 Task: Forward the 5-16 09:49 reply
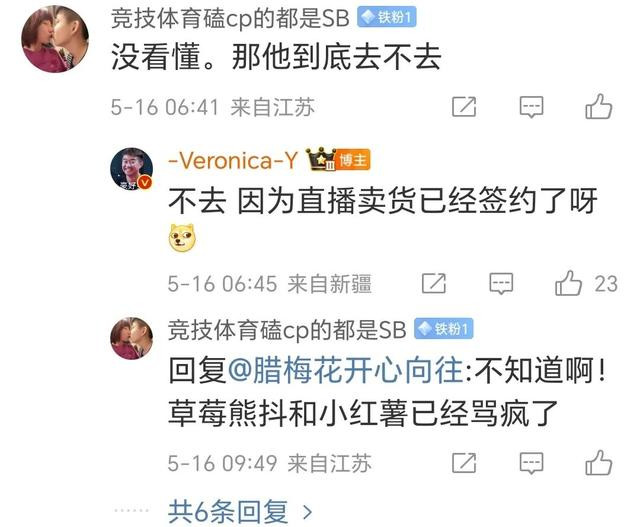tap(464, 463)
